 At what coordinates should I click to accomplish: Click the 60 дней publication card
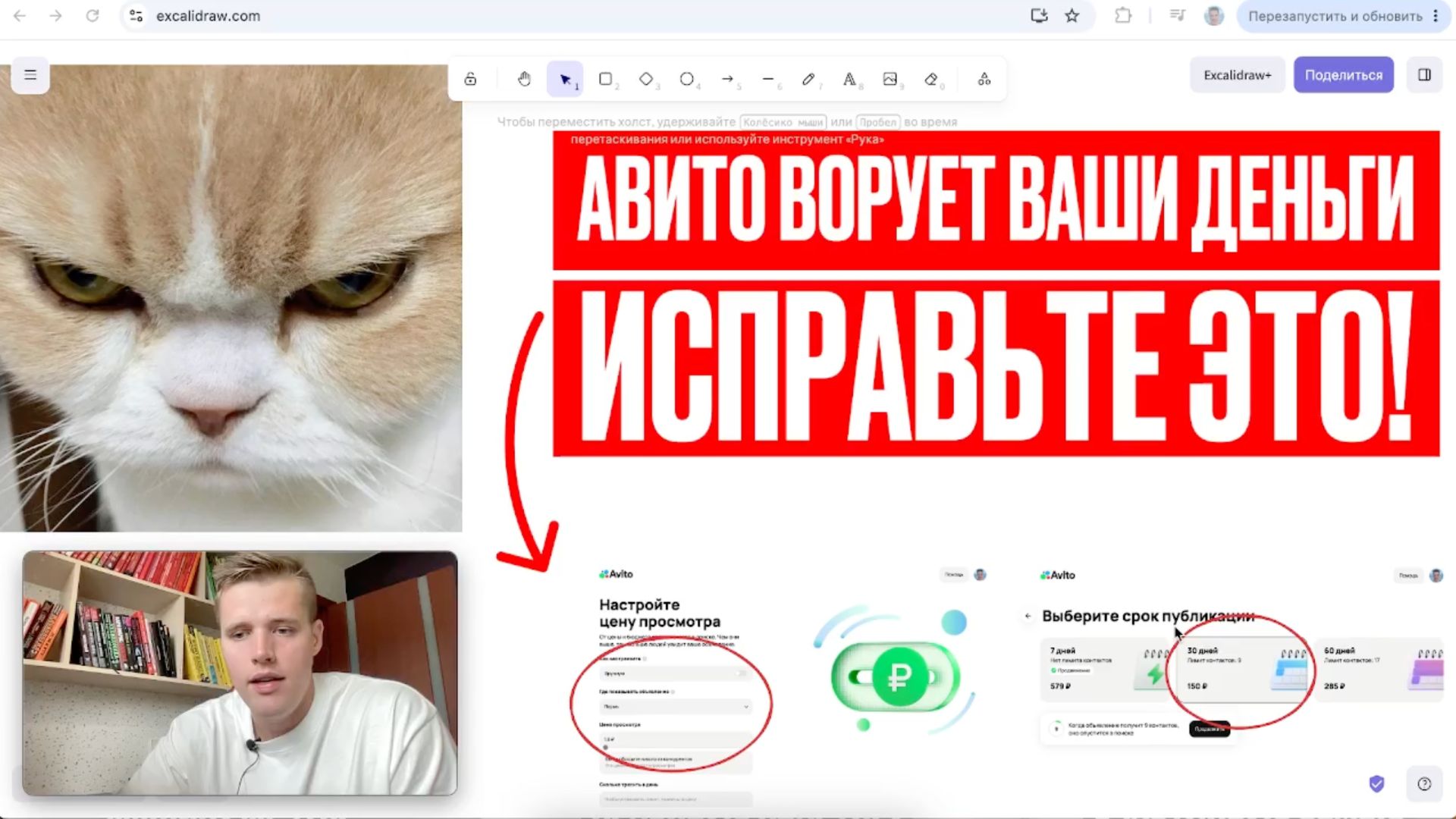pyautogui.click(x=1379, y=669)
